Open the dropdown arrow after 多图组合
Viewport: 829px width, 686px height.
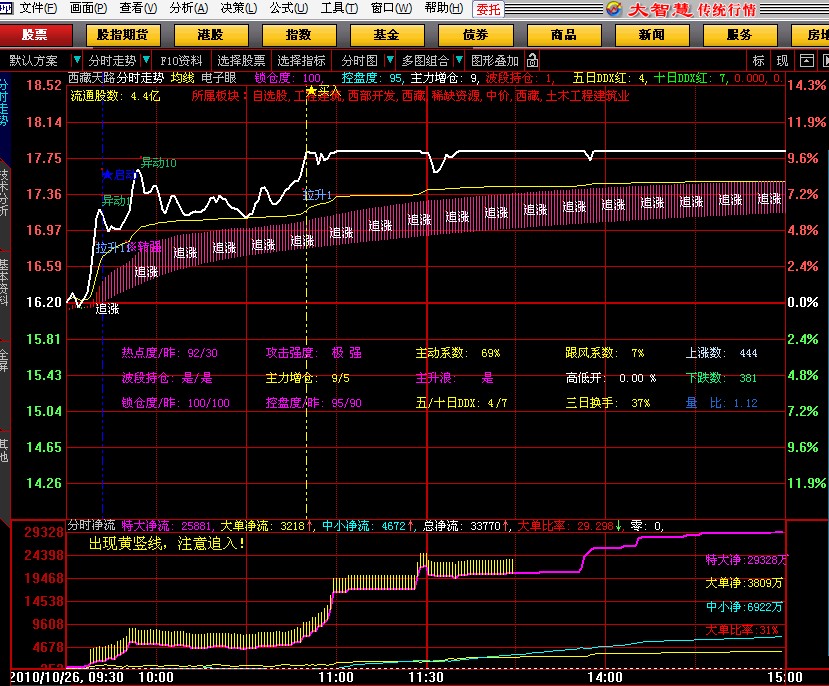coord(458,61)
